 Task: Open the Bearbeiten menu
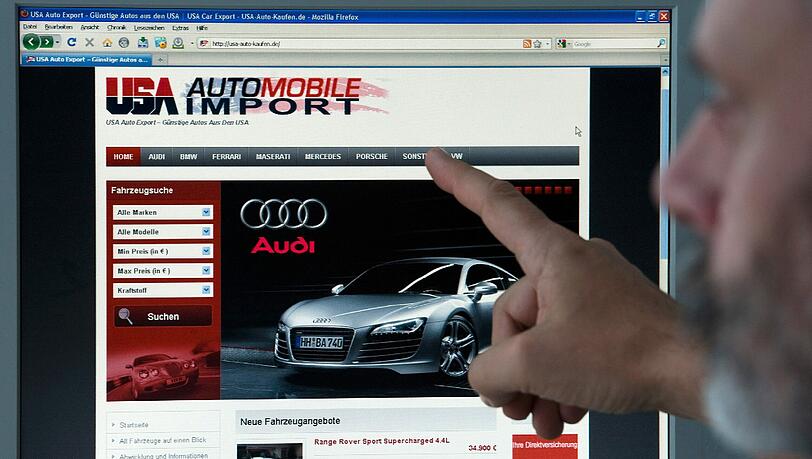[x=59, y=27]
